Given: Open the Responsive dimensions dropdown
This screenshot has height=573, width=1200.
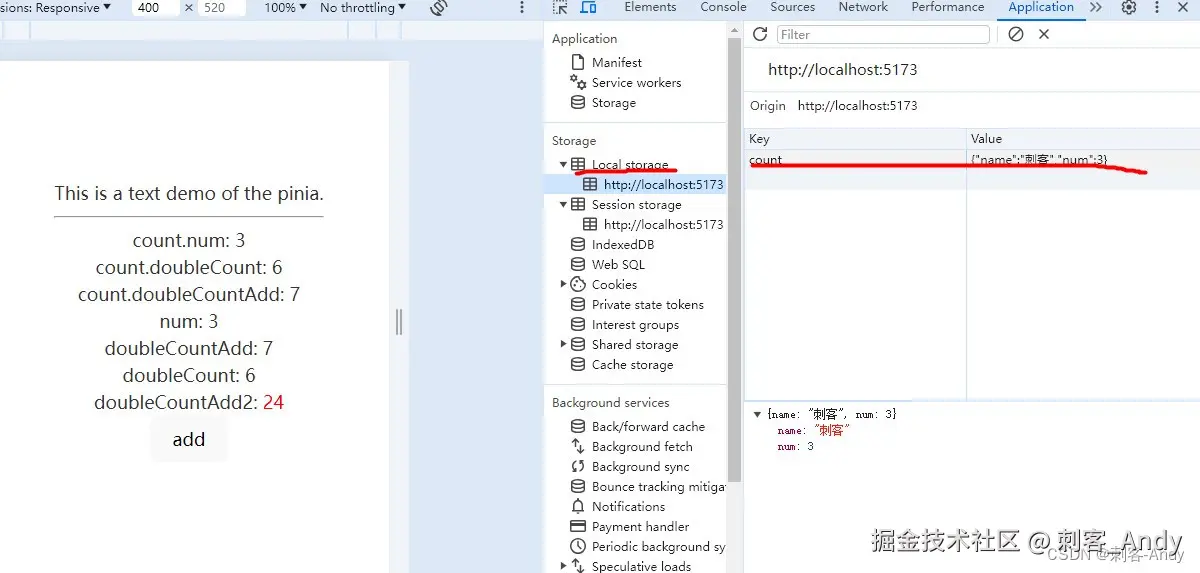Looking at the screenshot, I should [x=56, y=8].
